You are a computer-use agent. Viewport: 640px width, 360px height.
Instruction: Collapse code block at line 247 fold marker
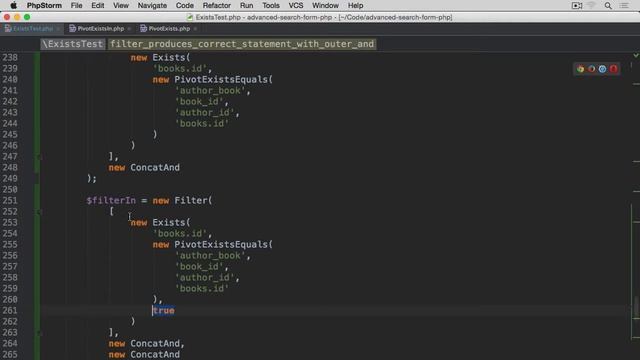tap(39, 157)
